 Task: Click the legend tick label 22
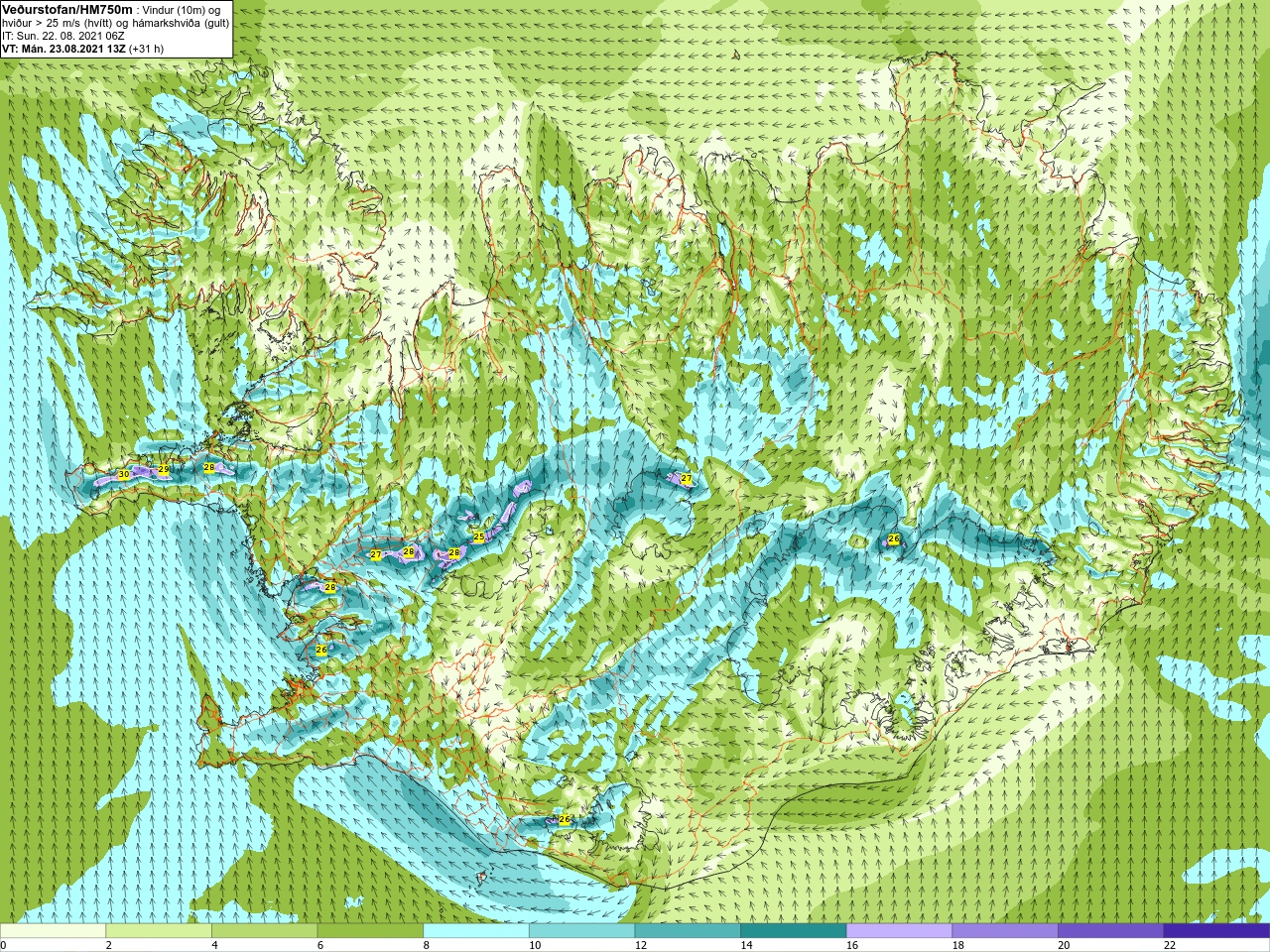(x=1170, y=945)
